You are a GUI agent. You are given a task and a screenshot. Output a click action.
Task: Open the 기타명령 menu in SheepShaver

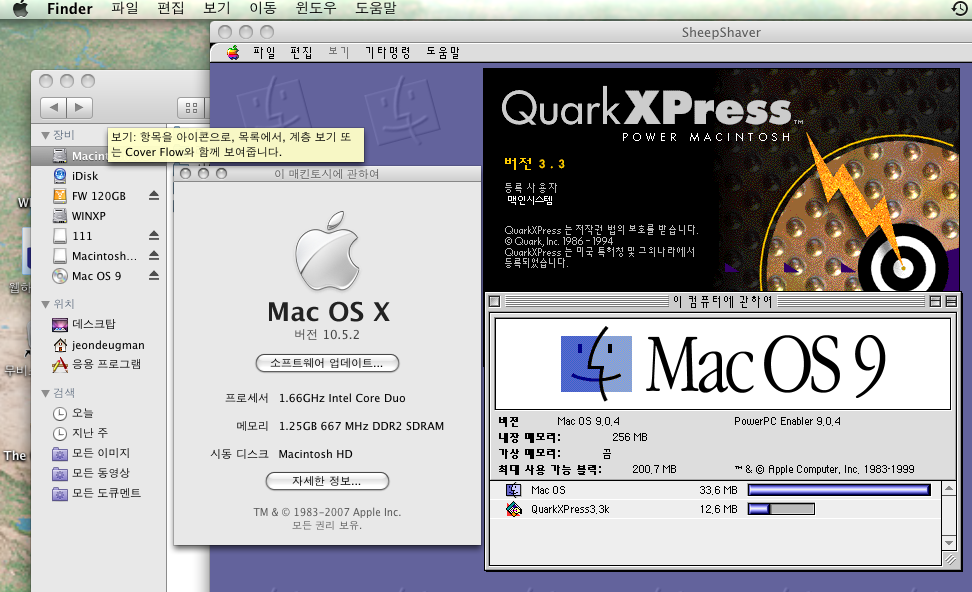point(387,52)
